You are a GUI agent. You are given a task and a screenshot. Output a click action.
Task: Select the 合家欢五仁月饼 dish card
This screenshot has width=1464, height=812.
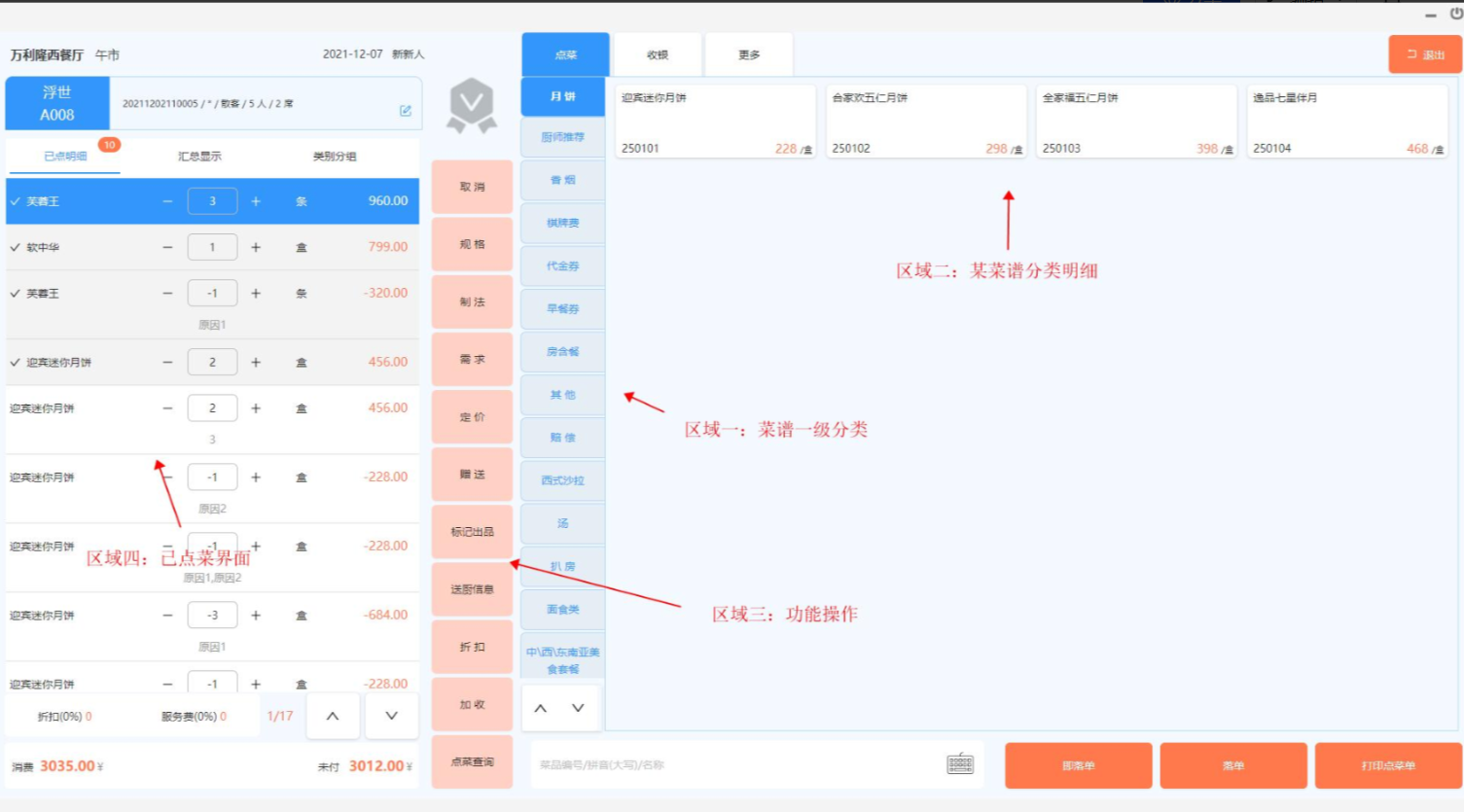925,122
